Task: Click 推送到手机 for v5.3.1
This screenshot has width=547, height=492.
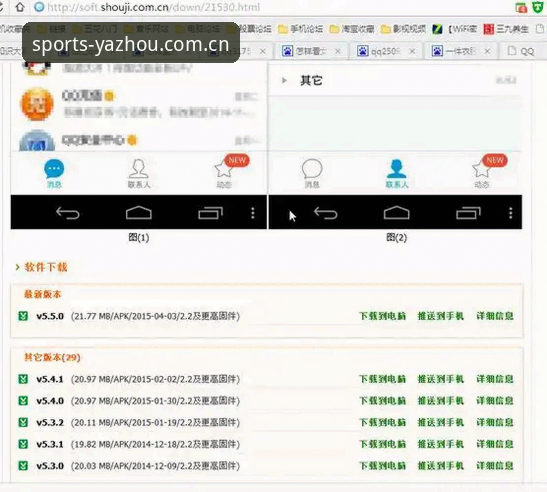Action: click(x=441, y=444)
